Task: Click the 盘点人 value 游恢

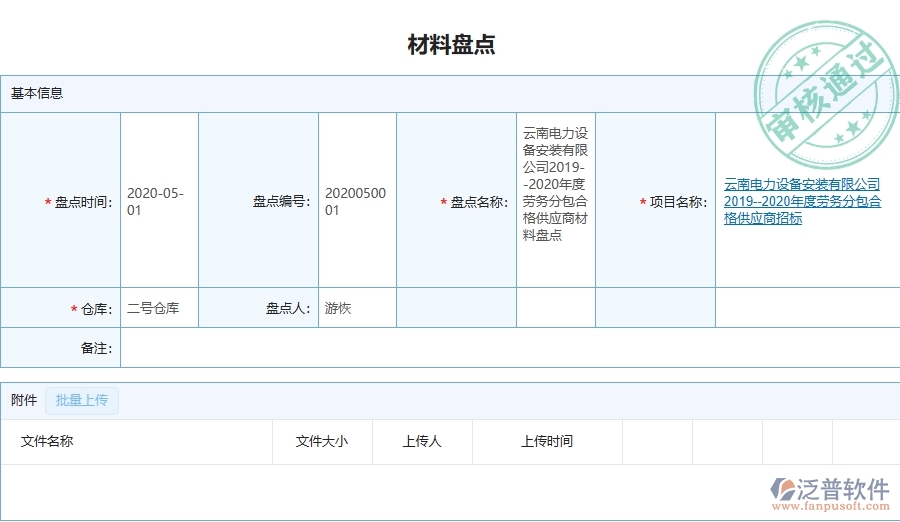Action: [x=338, y=308]
